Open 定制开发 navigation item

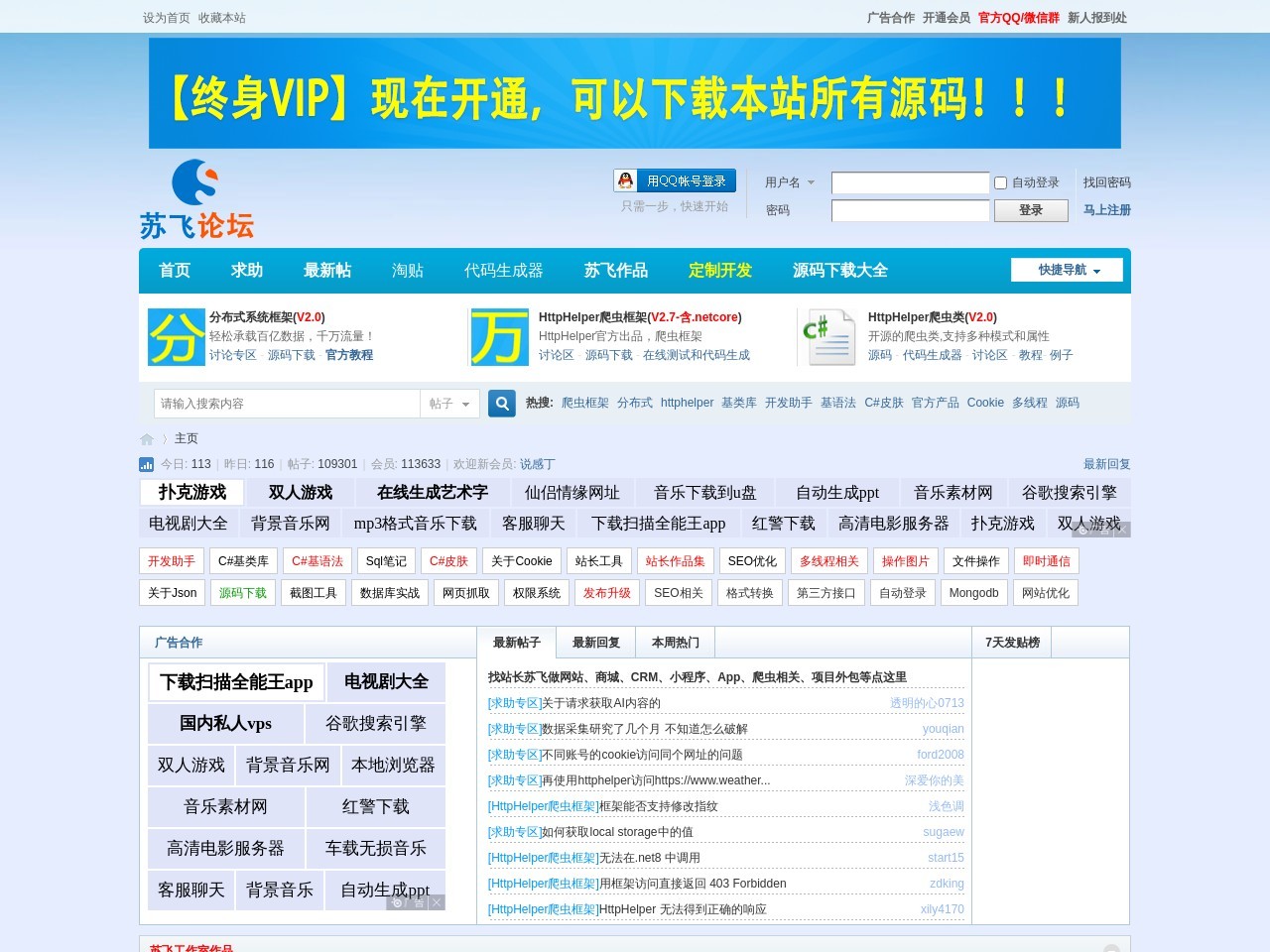tap(720, 270)
